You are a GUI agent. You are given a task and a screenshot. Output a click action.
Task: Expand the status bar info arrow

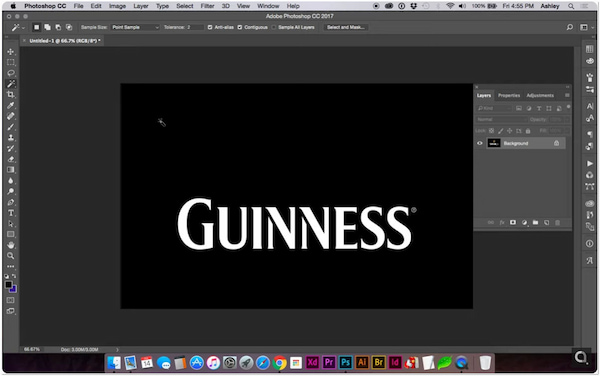tap(117, 349)
